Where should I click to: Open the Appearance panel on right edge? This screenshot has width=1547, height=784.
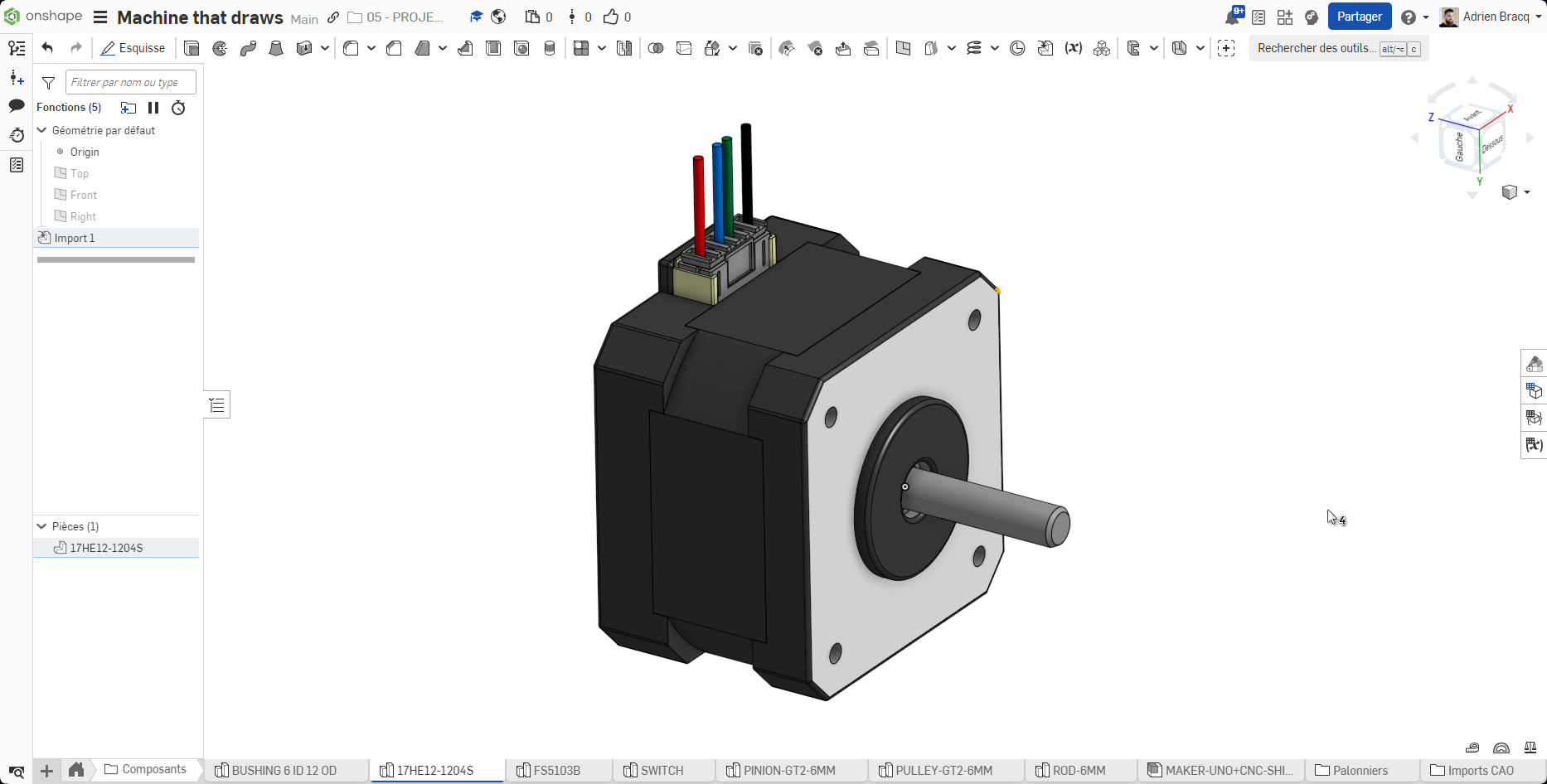(1535, 364)
